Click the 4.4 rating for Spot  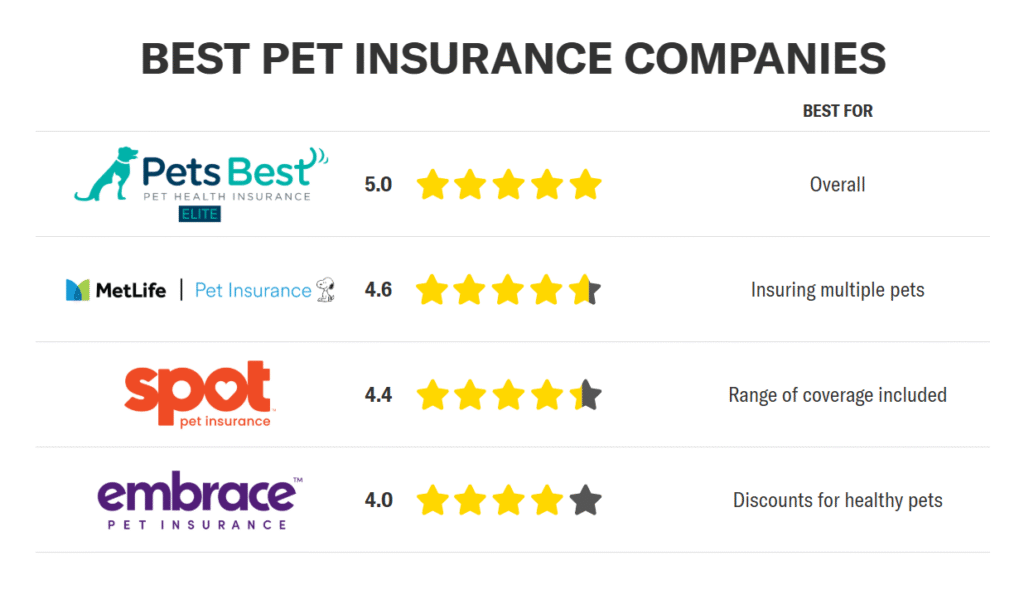click(x=378, y=395)
